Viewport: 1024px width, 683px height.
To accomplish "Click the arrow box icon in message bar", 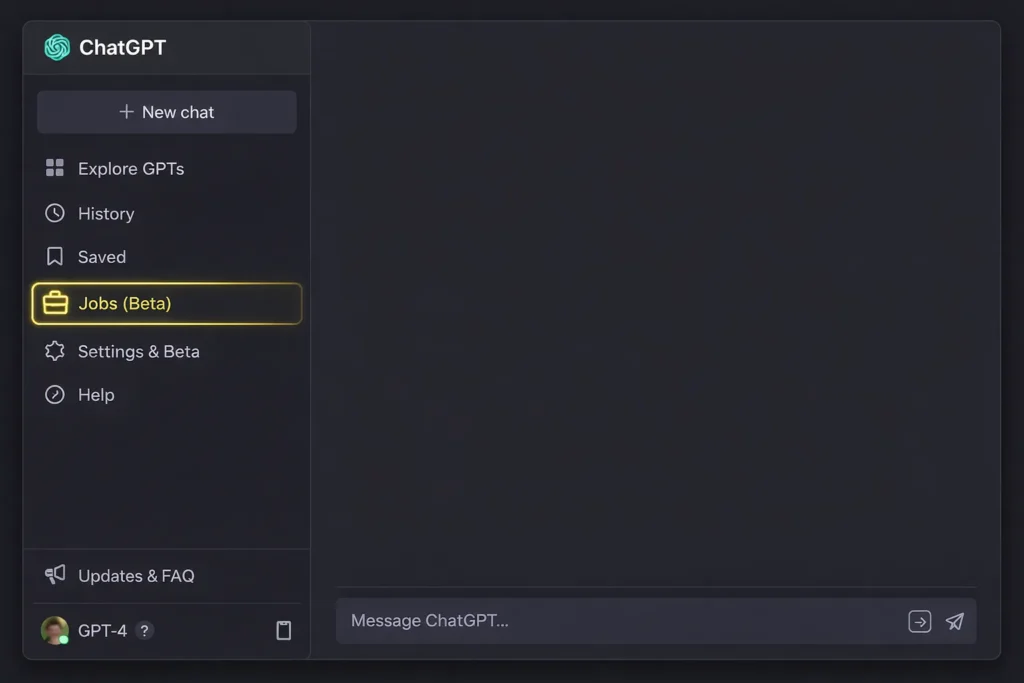I will (919, 621).
